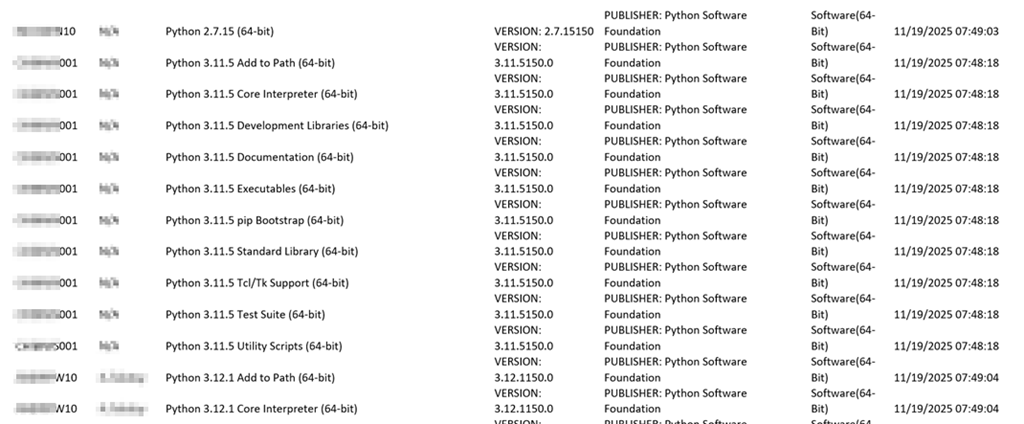
Task: Click Python 3.11.5 Development Libraries entry
Action: [276, 126]
